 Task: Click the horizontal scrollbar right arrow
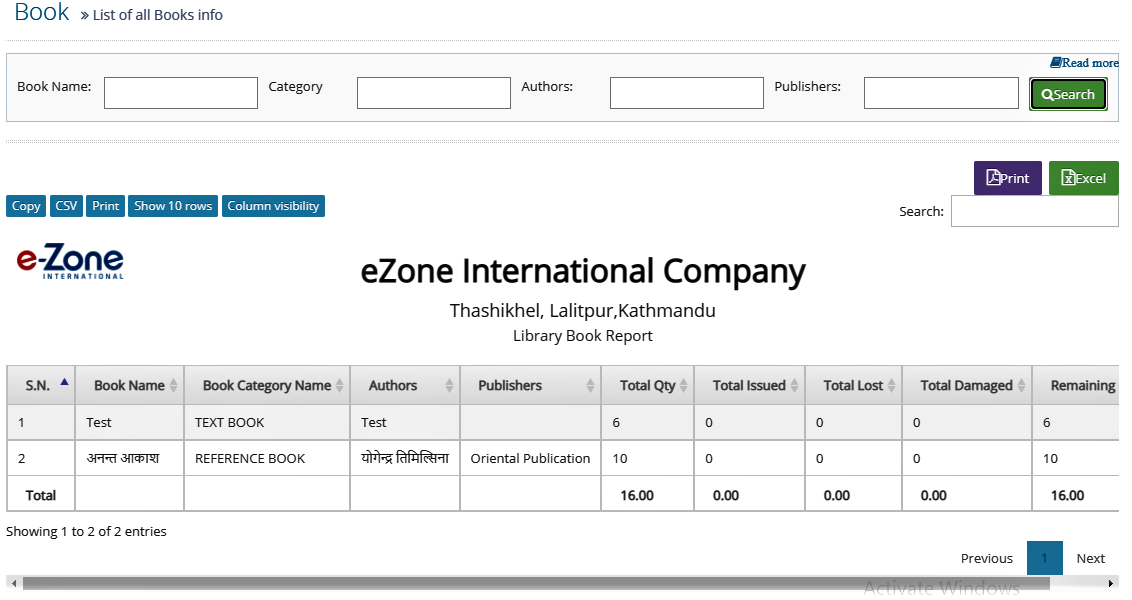click(x=1111, y=583)
